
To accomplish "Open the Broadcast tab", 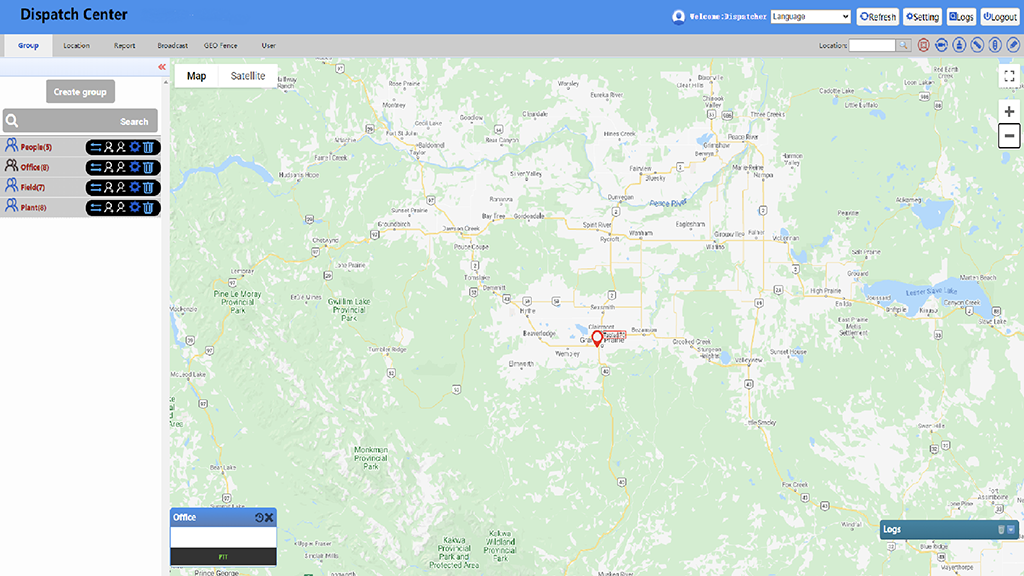I will click(172, 46).
